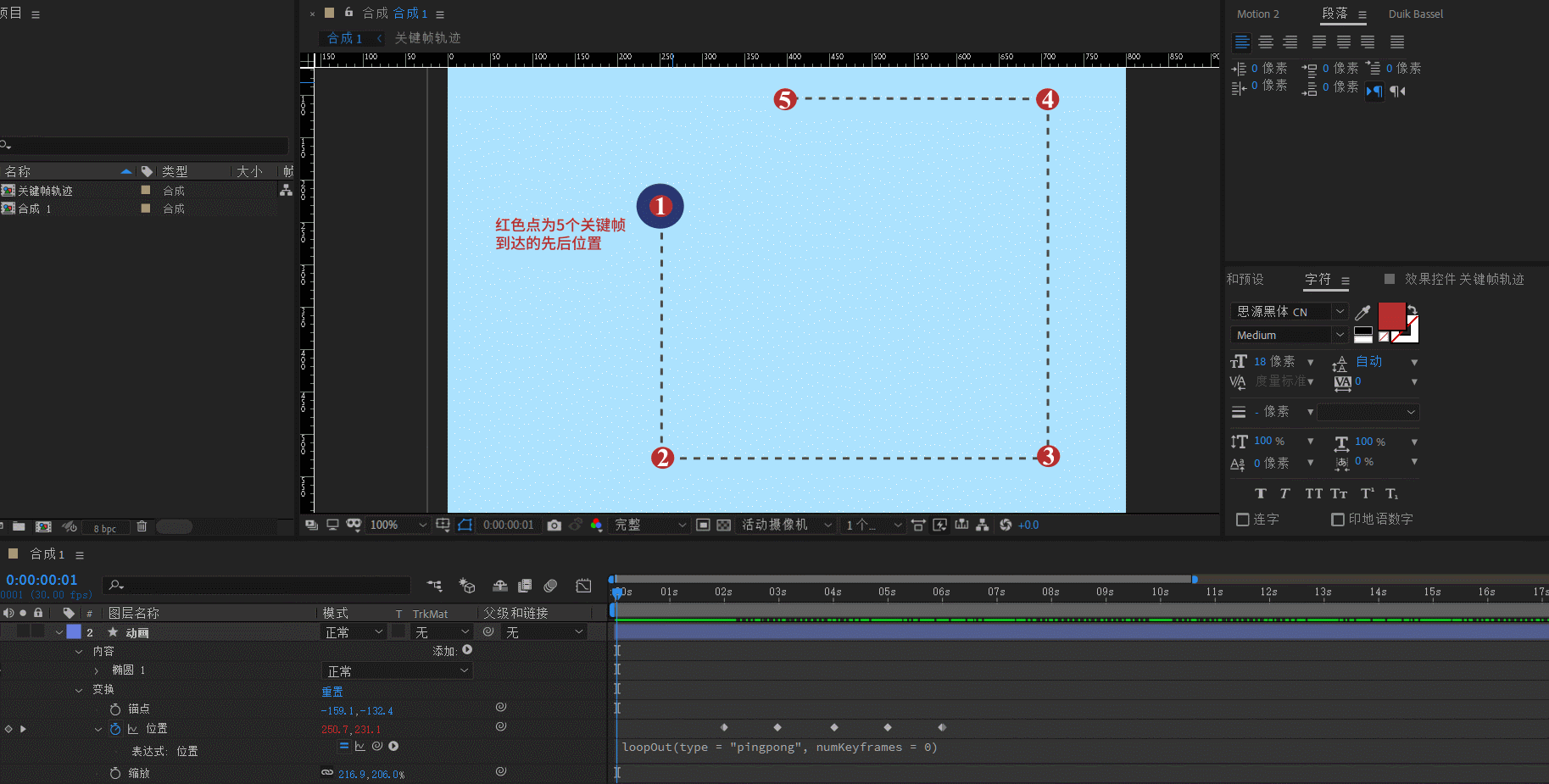The width and height of the screenshot is (1549, 784).
Task: Reset exposure in the viewer
Action: pos(1006,525)
